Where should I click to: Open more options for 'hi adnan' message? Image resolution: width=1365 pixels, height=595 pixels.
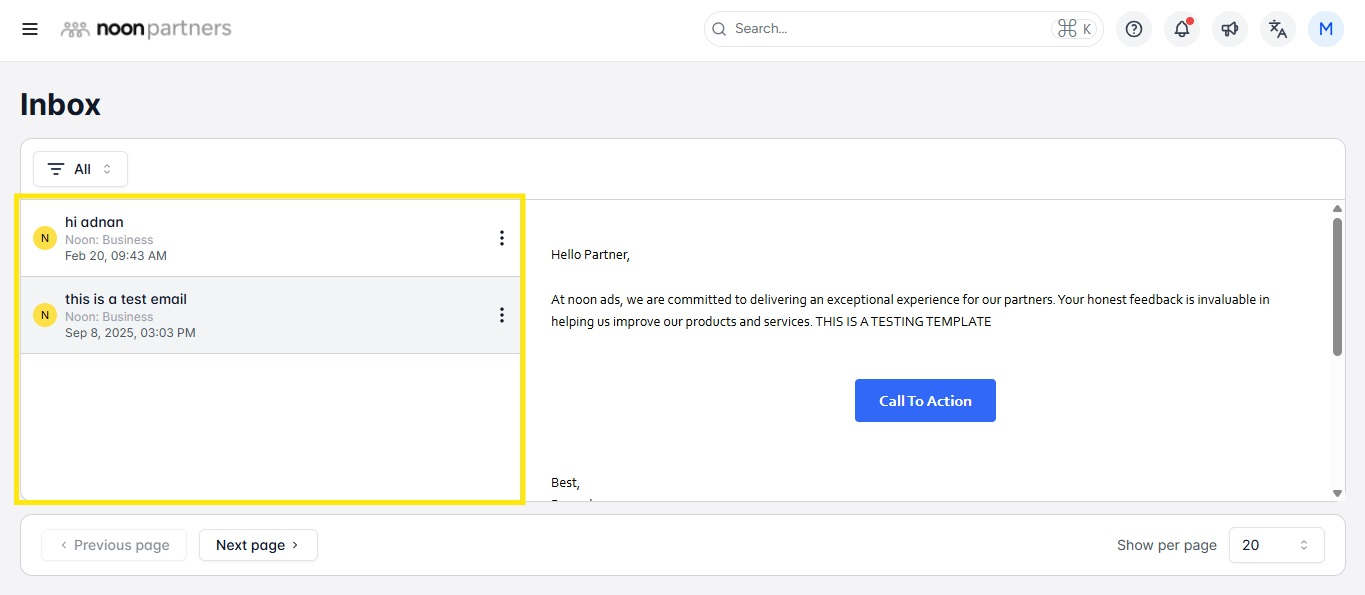point(501,238)
